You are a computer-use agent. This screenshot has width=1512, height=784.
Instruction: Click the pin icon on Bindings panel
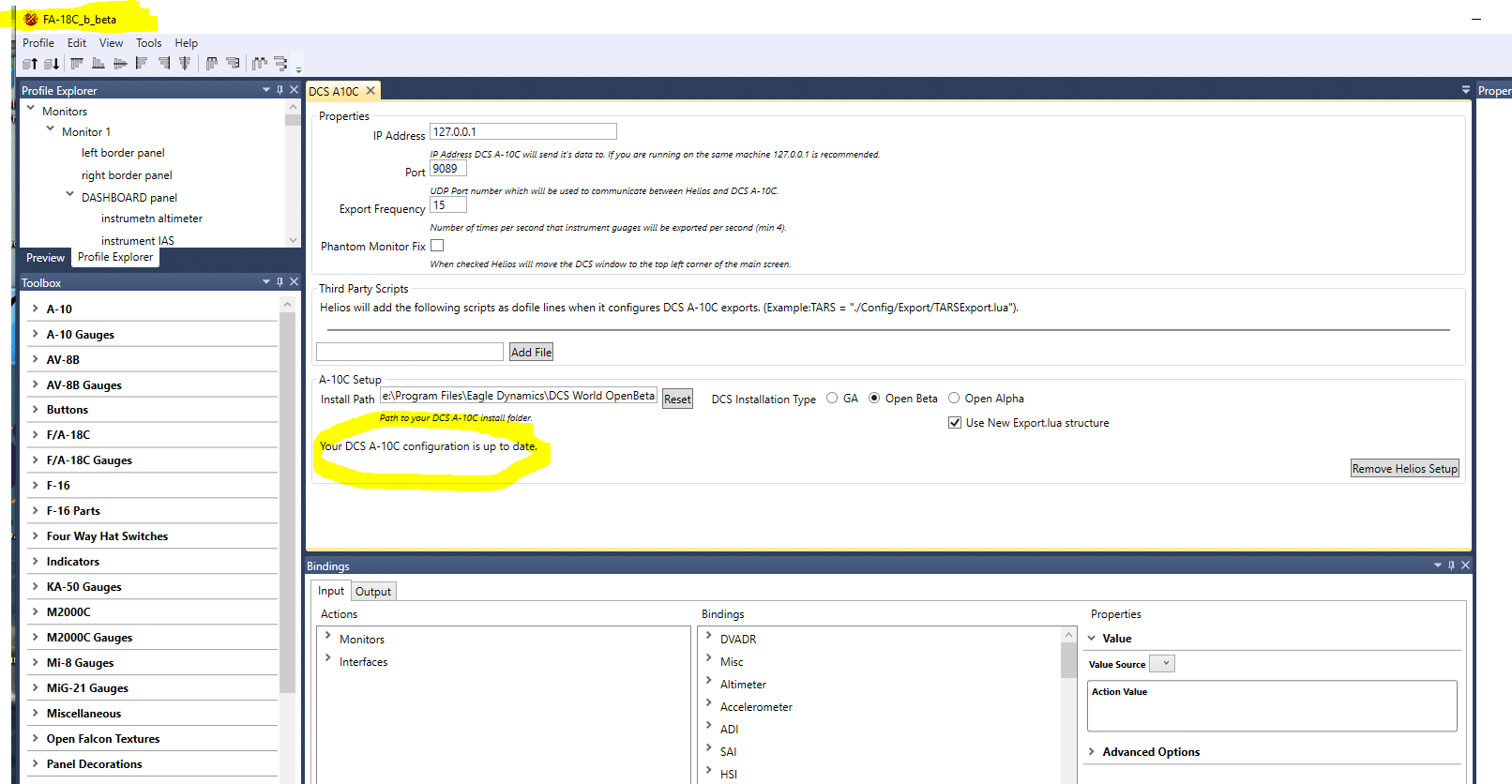point(1451,565)
